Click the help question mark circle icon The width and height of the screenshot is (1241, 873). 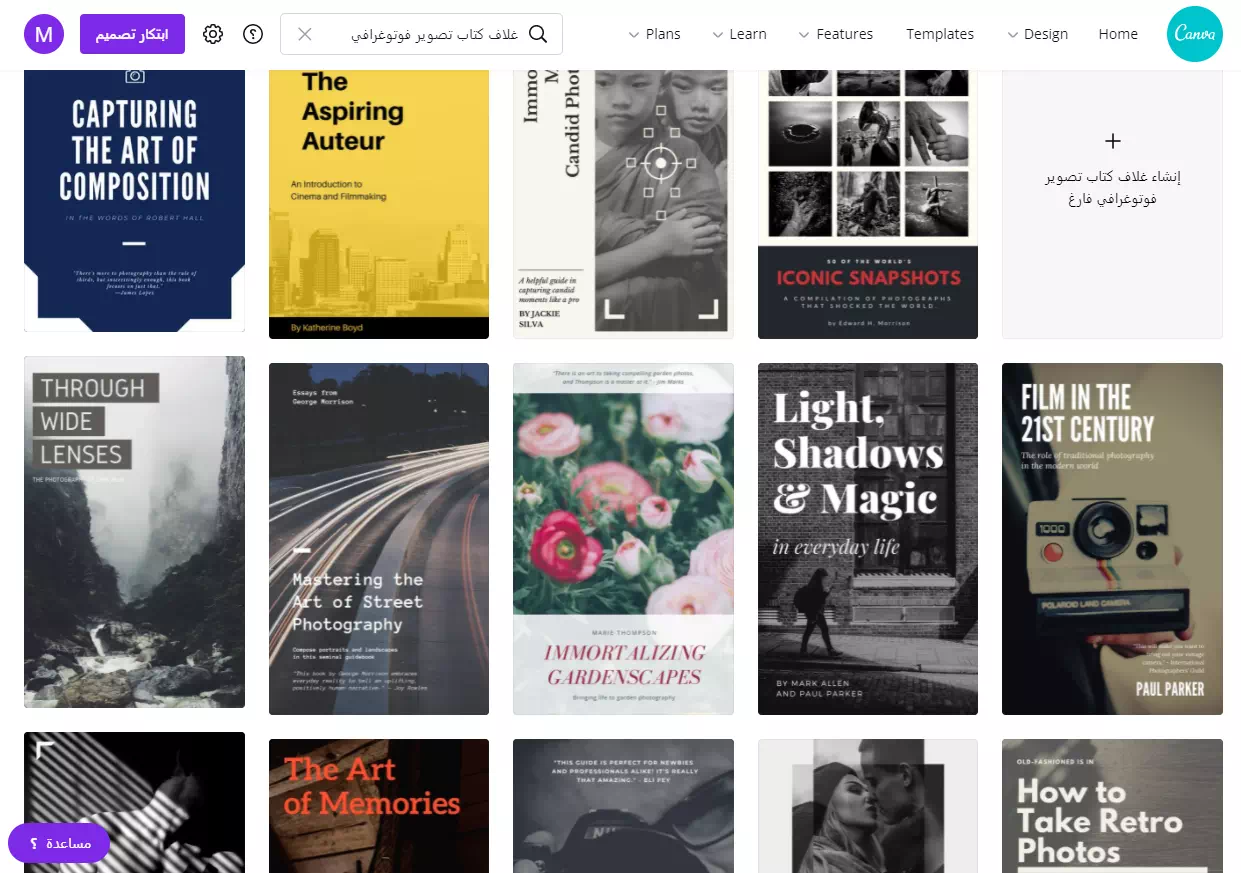[x=253, y=34]
